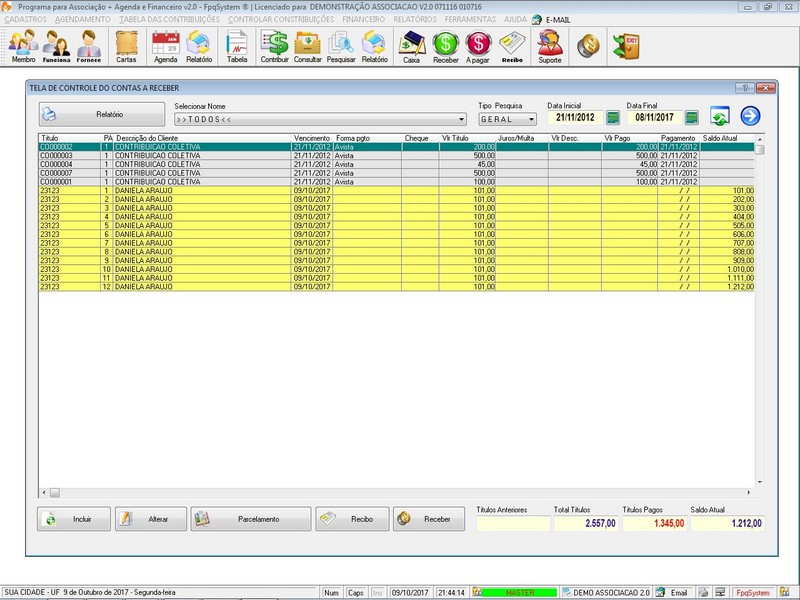Select row C0000004 in the table
800x600 pixels.
[396, 164]
